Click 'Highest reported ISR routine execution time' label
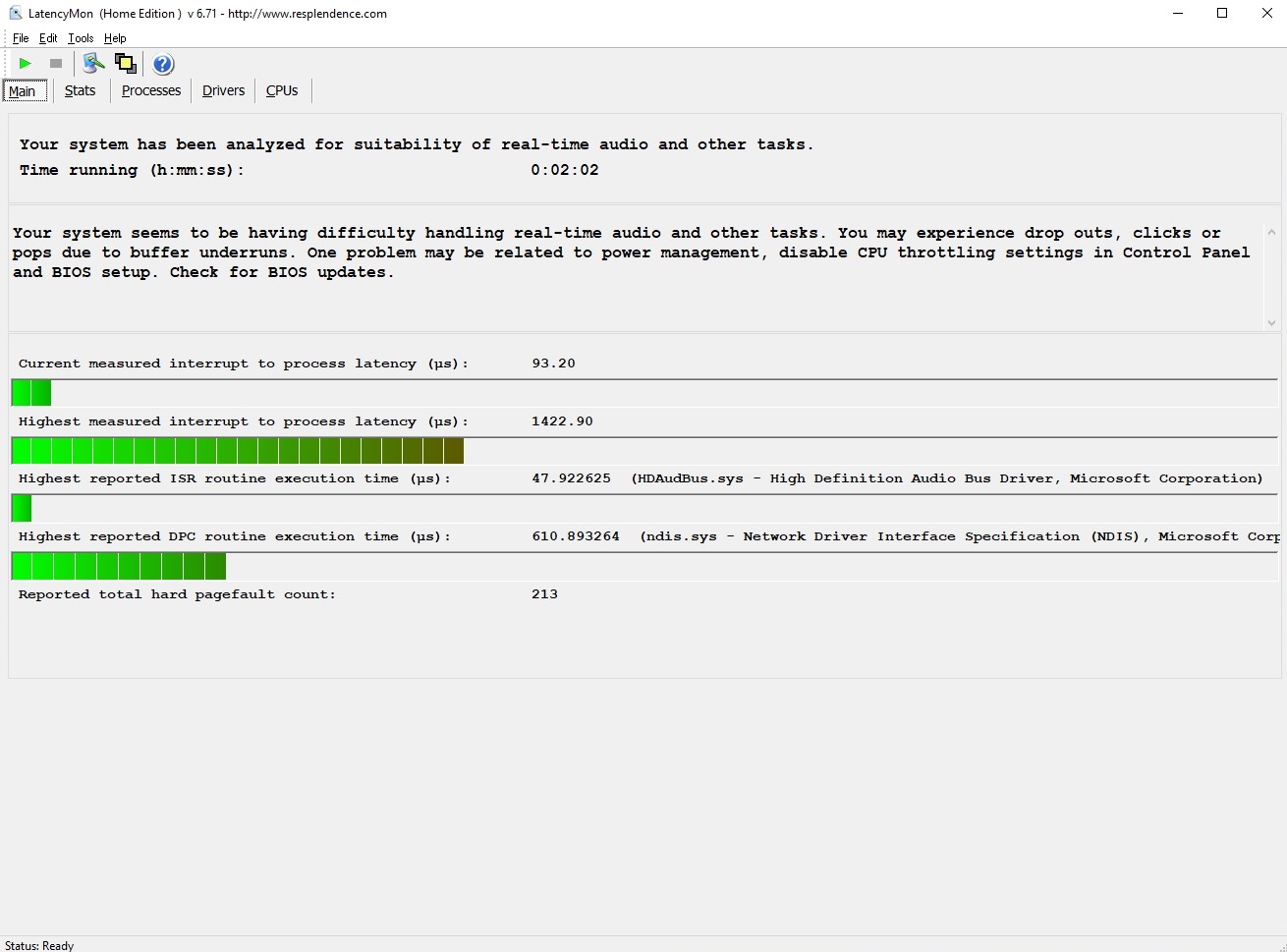The image size is (1287, 952). pyautogui.click(x=235, y=478)
